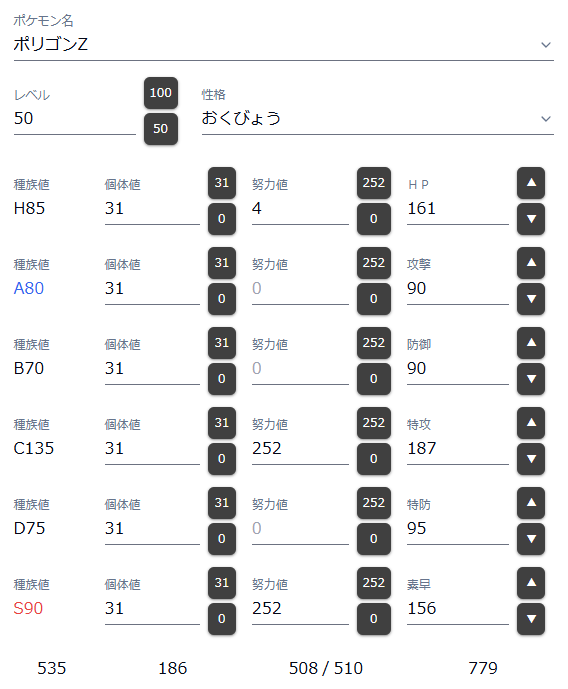Increase the HP stat with up arrow
Screen dimensions: 568x689
click(531, 183)
